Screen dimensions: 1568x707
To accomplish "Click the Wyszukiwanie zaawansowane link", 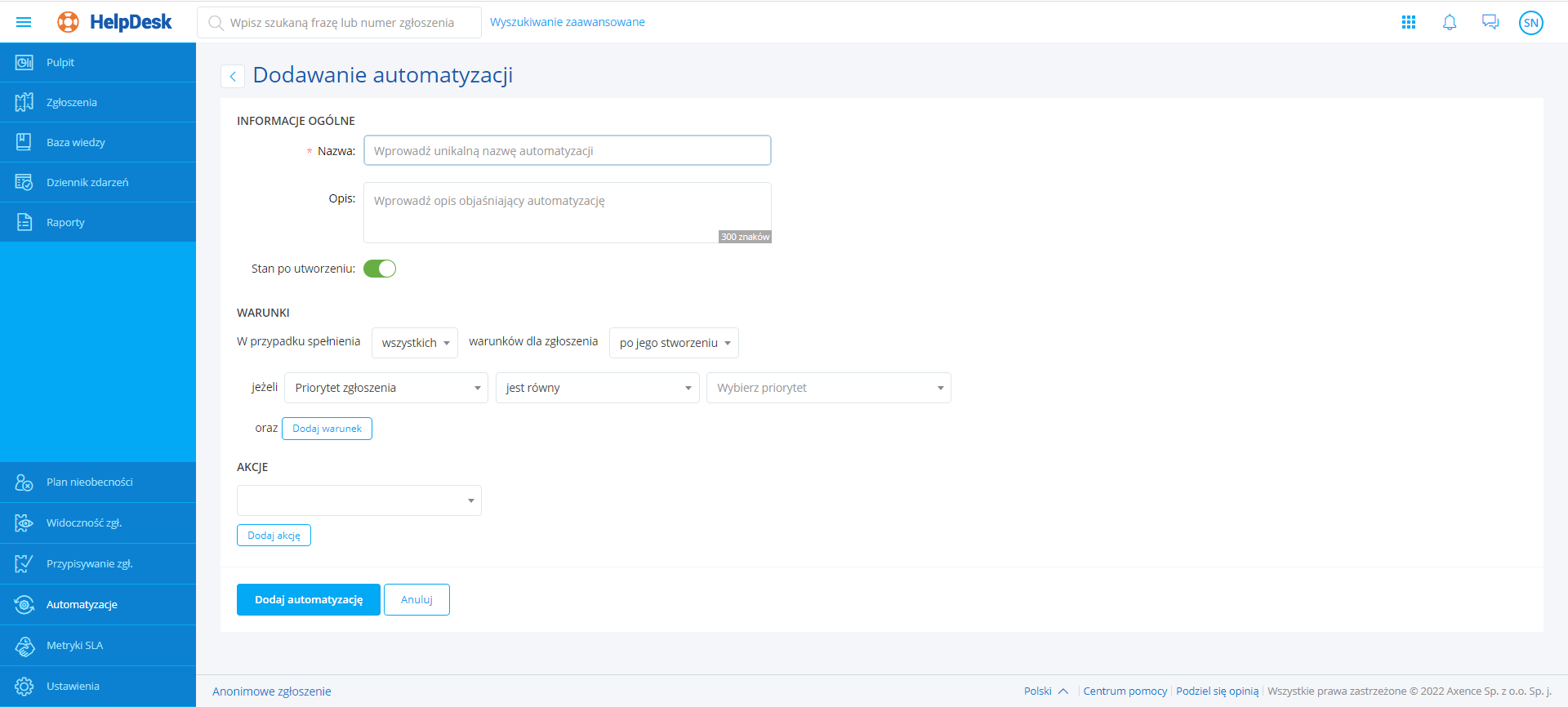I will (567, 22).
